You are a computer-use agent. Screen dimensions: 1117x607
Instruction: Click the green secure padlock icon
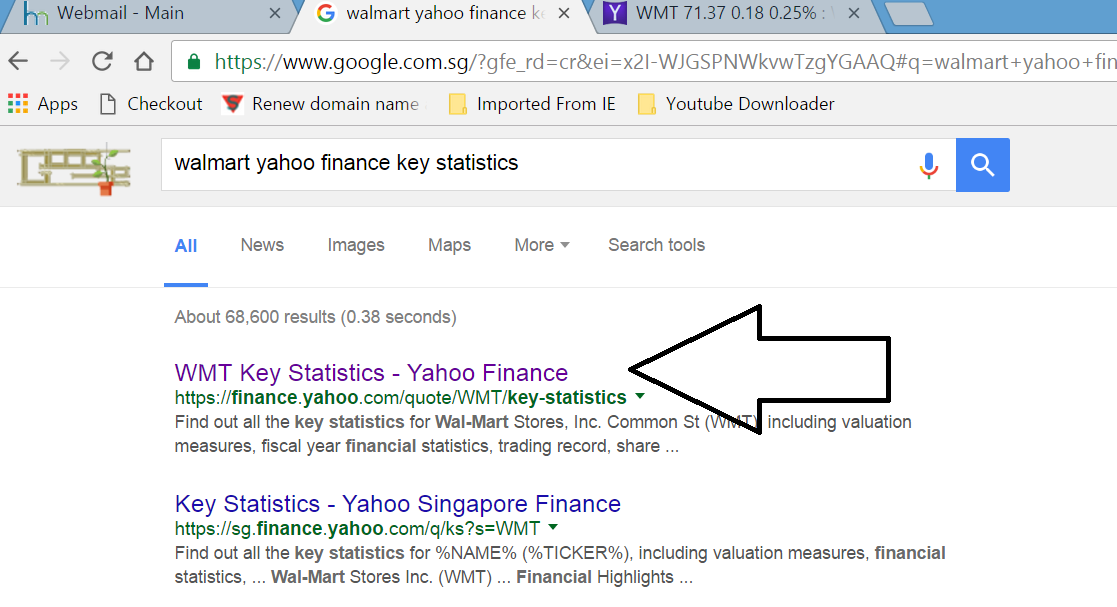pyautogui.click(x=194, y=62)
